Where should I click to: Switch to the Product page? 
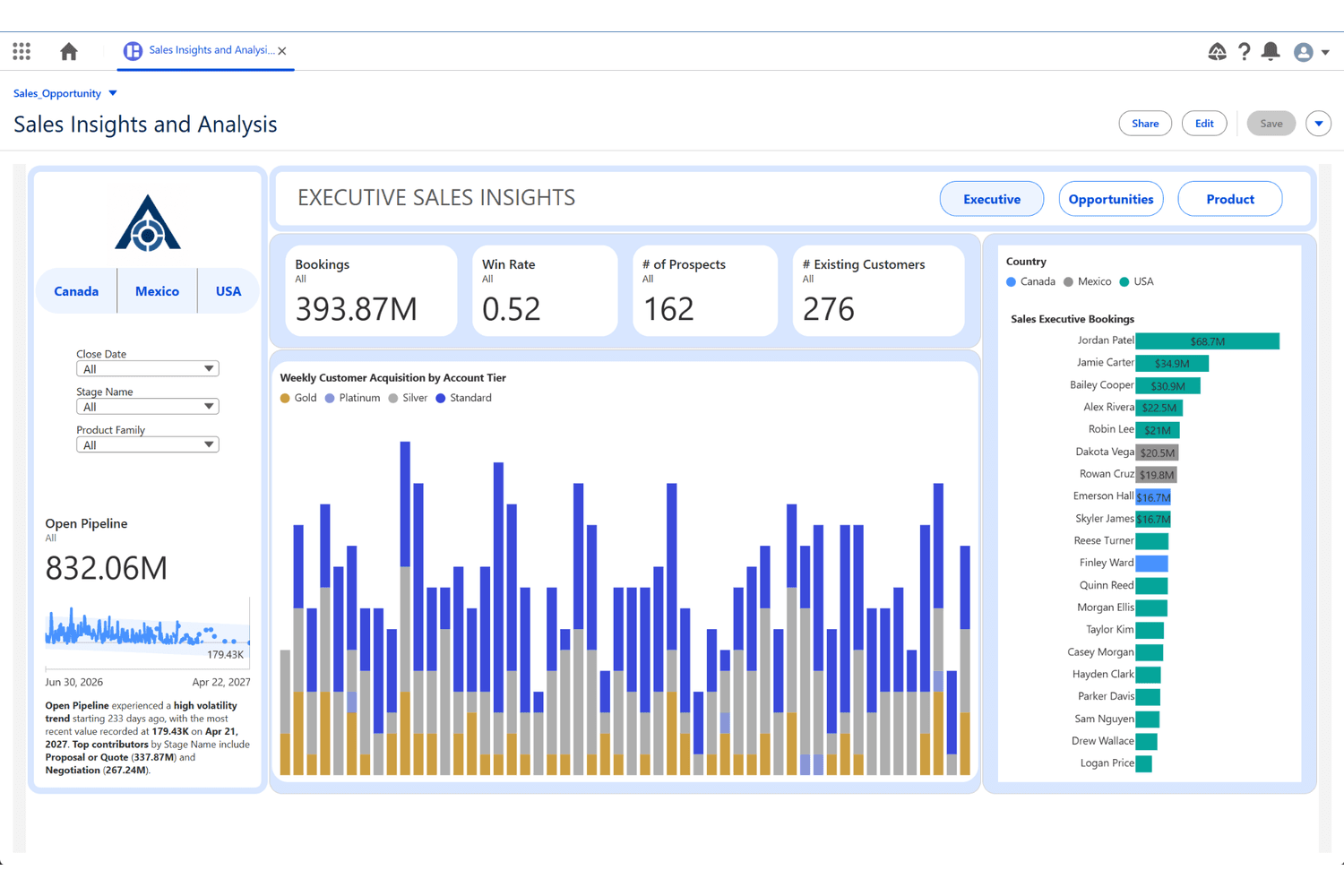pos(1230,199)
